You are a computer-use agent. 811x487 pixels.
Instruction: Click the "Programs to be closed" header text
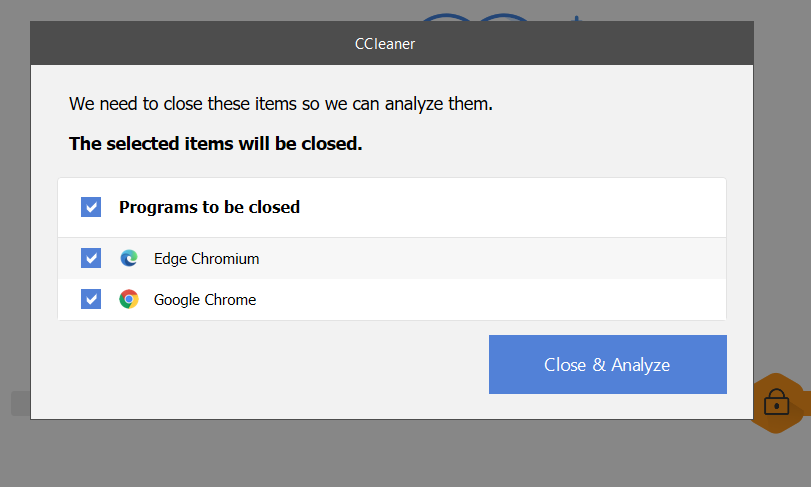click(x=209, y=207)
